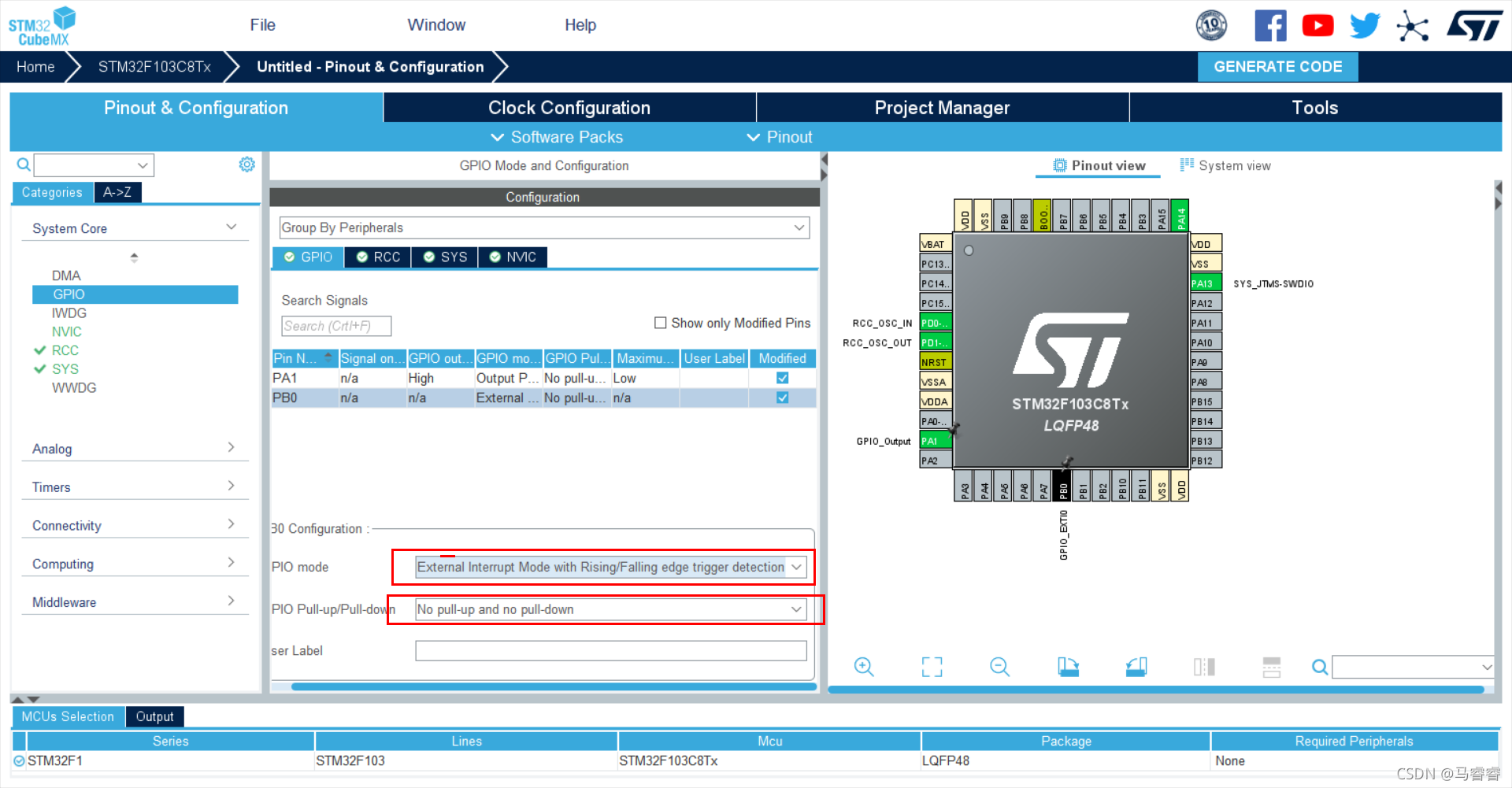The height and width of the screenshot is (788, 1512).
Task: Select DMA in System Core list
Action: 66,276
